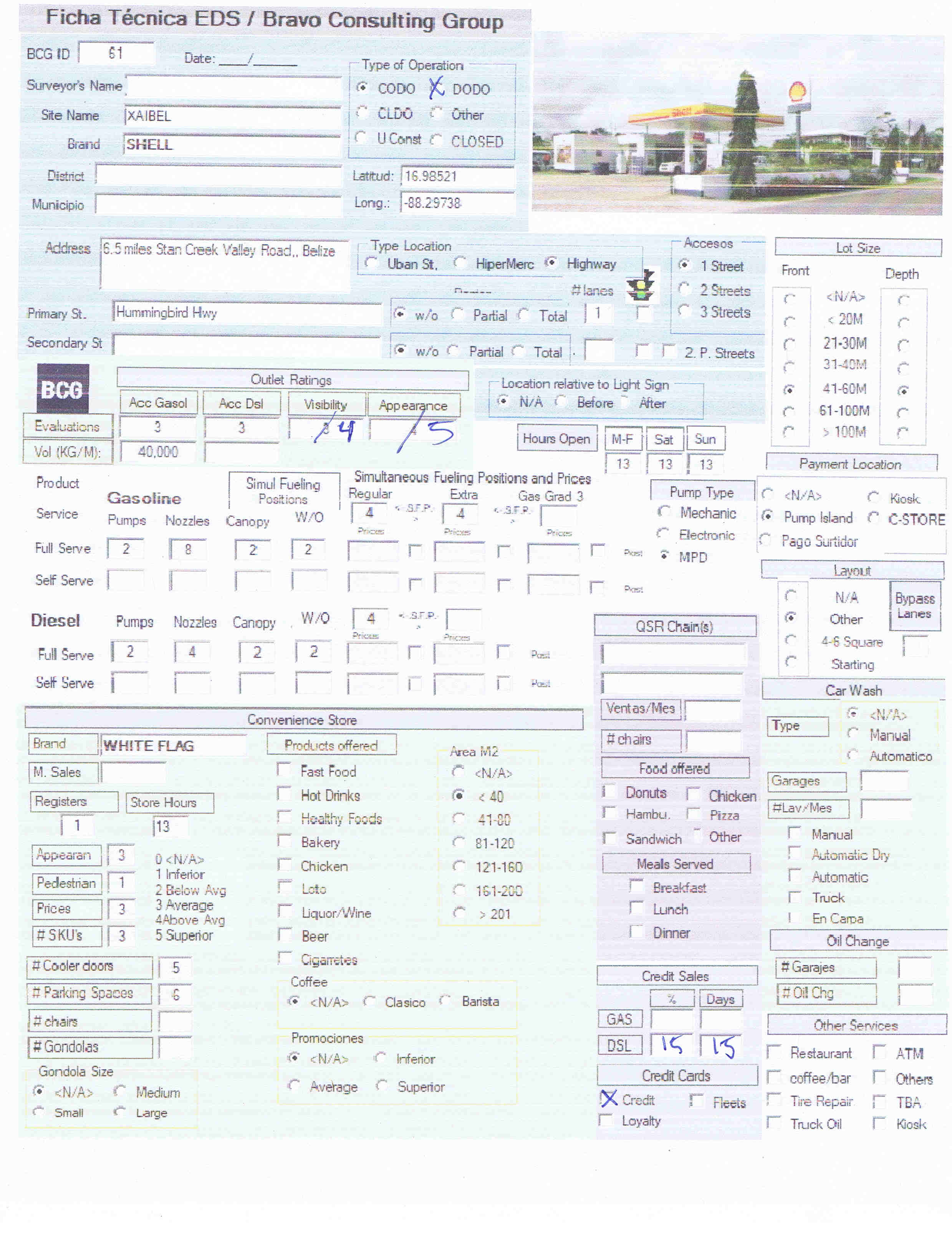Click into the BCG ID field
The image size is (952, 1240).
tap(116, 53)
